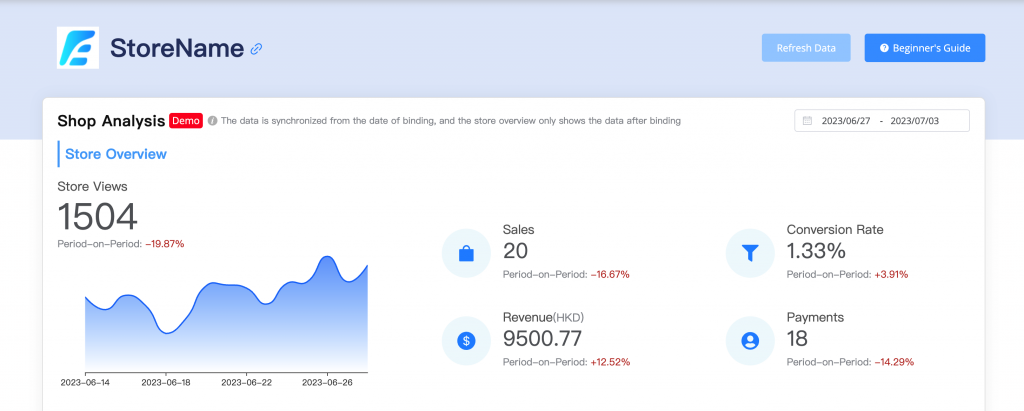This screenshot has height=411, width=1024.
Task: Click the 2023-06-26 label on chart
Action: point(327,382)
